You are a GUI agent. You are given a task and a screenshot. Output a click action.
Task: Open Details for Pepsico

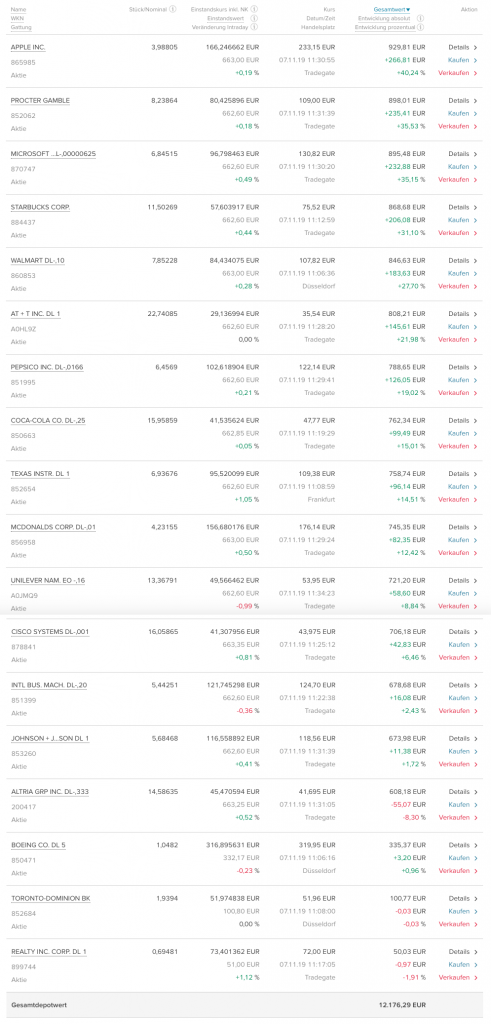462,367
